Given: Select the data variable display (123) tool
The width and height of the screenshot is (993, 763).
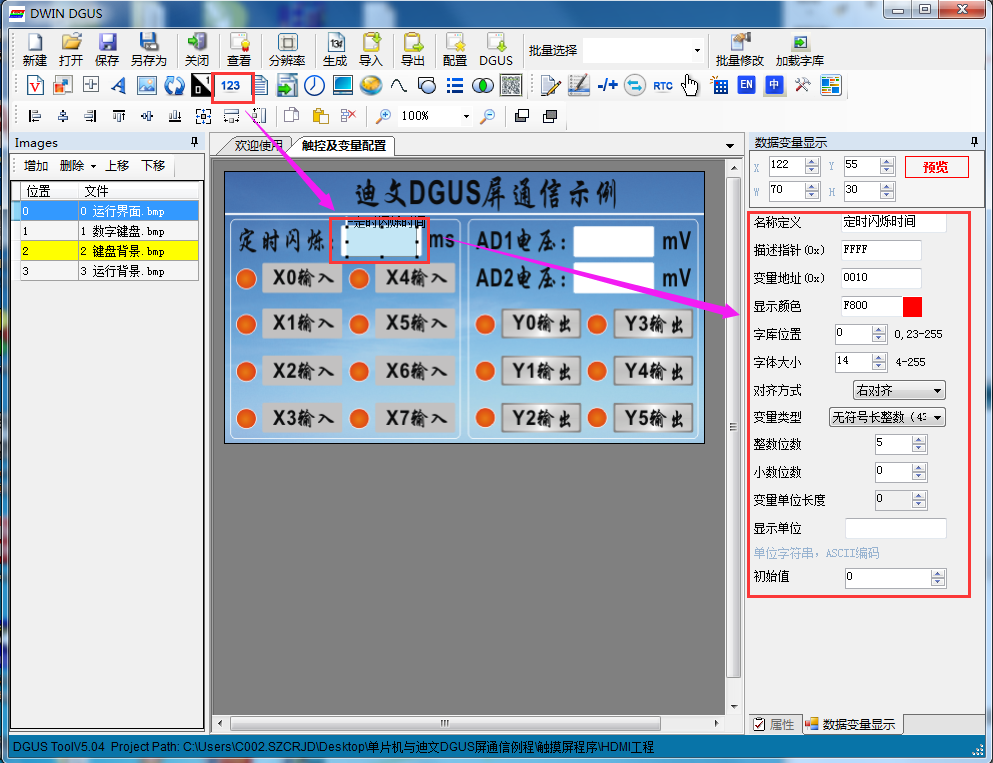Looking at the screenshot, I should (231, 85).
